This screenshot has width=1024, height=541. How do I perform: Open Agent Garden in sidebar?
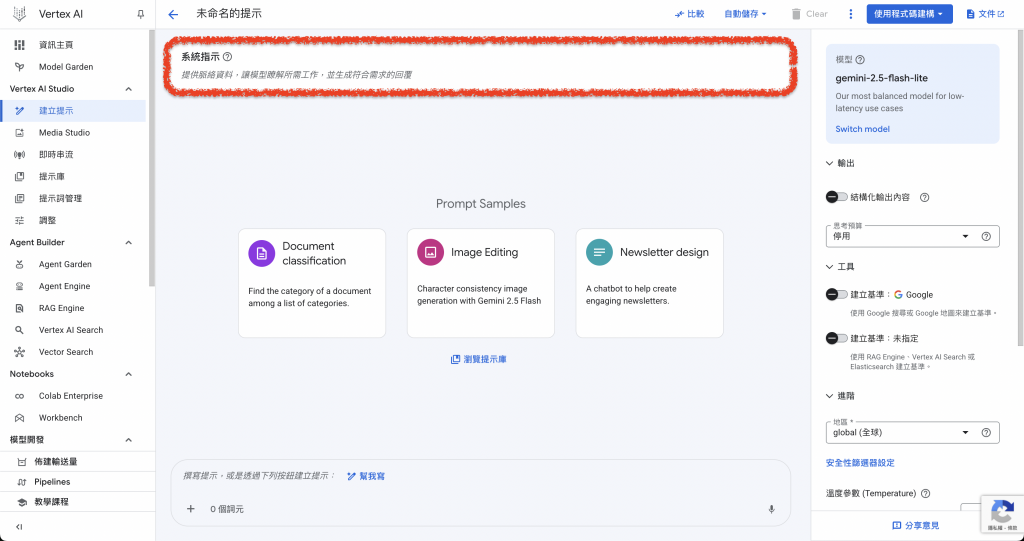[x=73, y=265]
